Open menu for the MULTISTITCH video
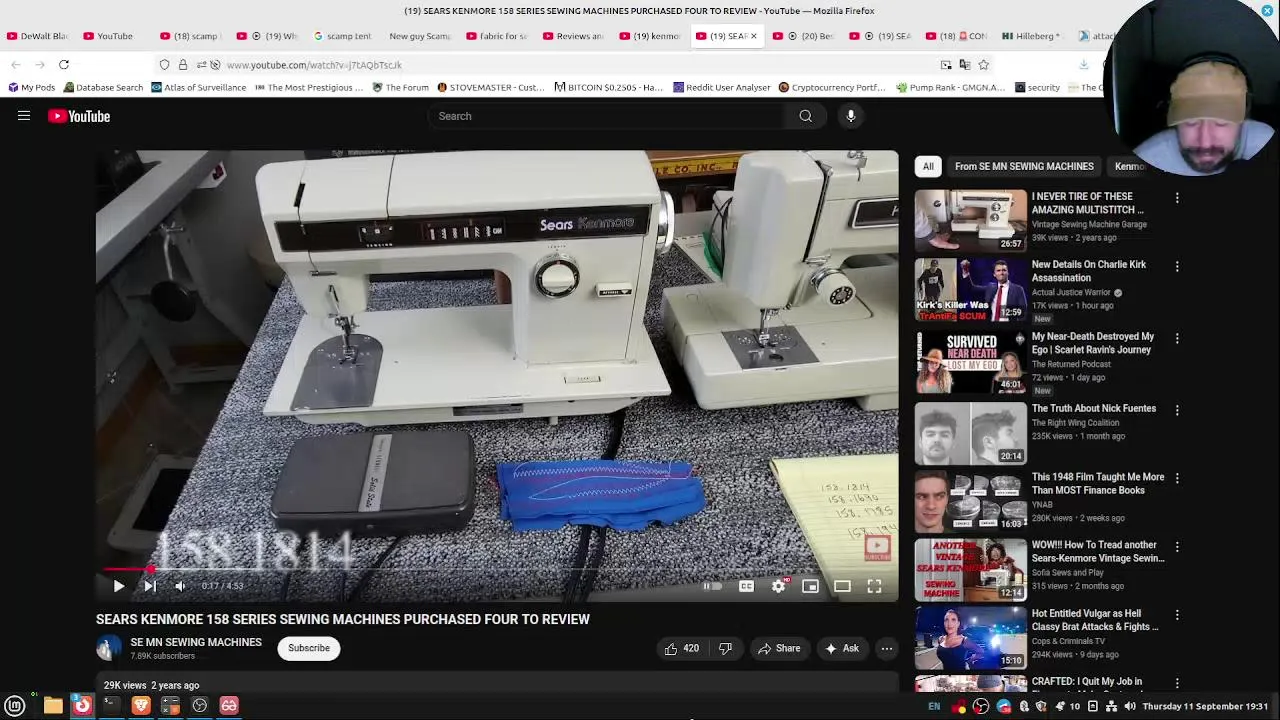 pos(1177,198)
